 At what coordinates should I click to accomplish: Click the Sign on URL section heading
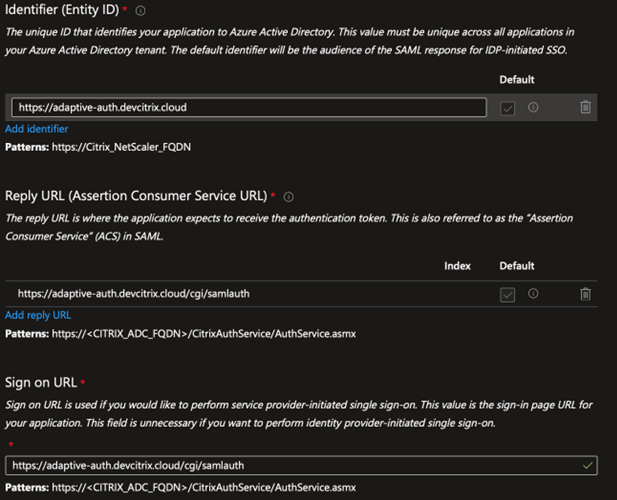click(x=40, y=382)
